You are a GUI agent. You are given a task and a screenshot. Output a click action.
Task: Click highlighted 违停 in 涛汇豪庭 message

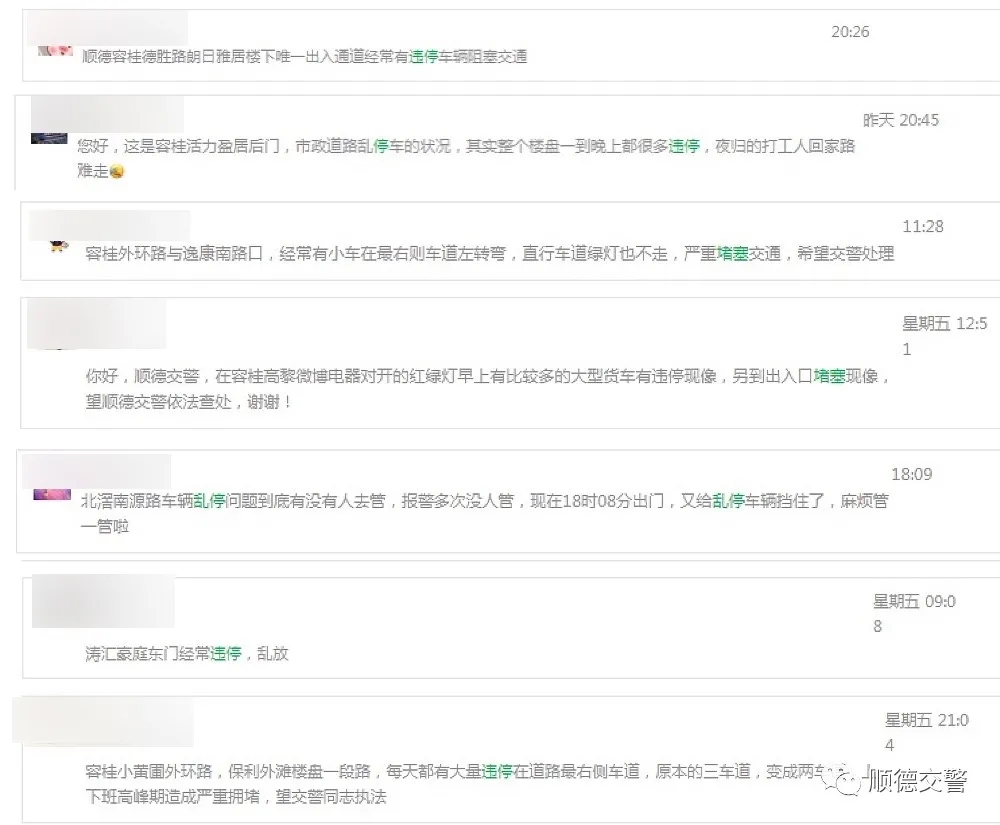[x=226, y=654]
